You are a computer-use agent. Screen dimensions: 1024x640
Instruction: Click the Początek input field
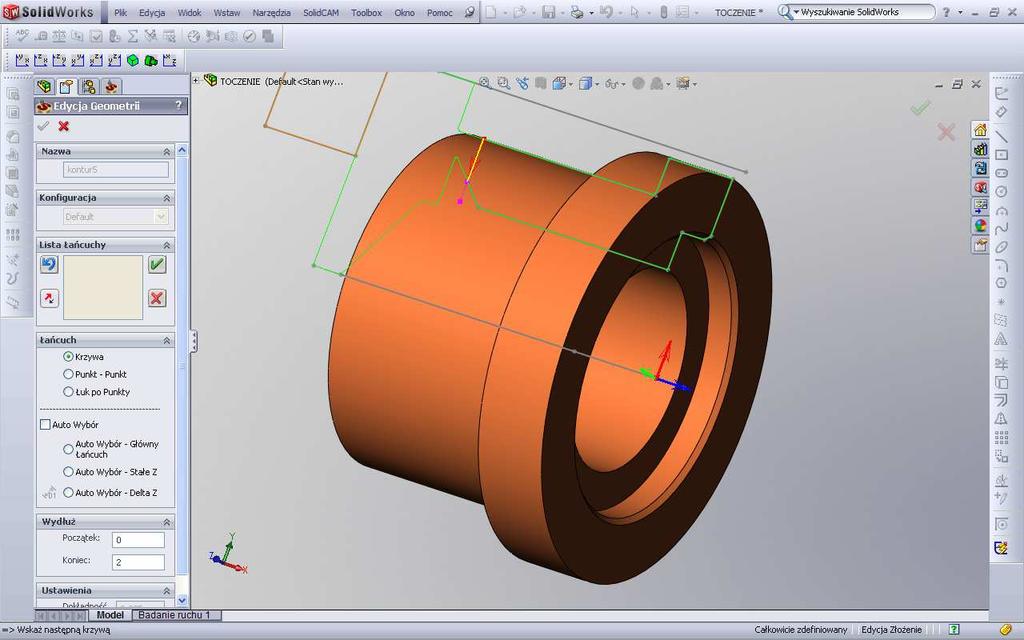138,539
